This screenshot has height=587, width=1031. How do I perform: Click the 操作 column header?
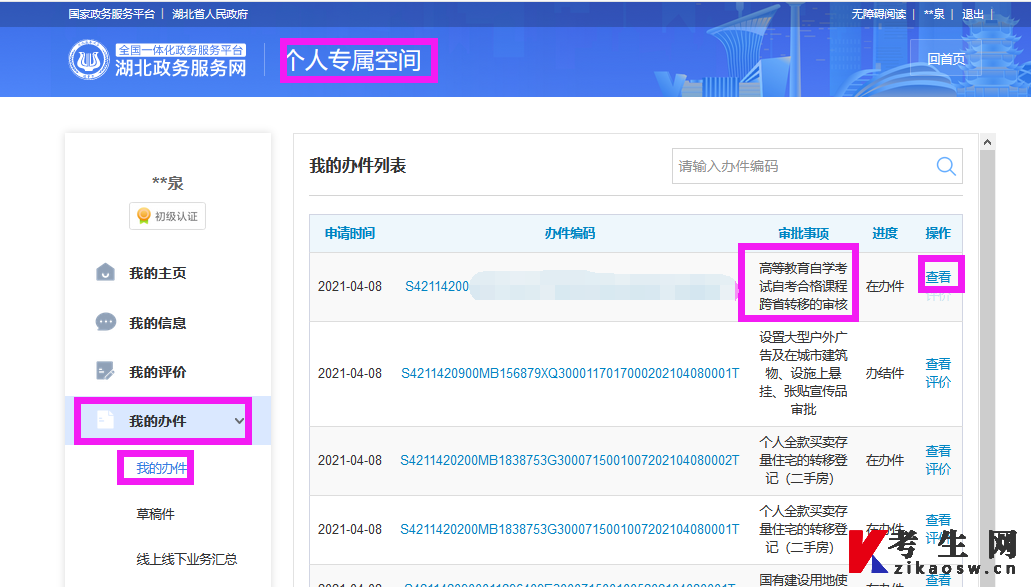[x=938, y=233]
